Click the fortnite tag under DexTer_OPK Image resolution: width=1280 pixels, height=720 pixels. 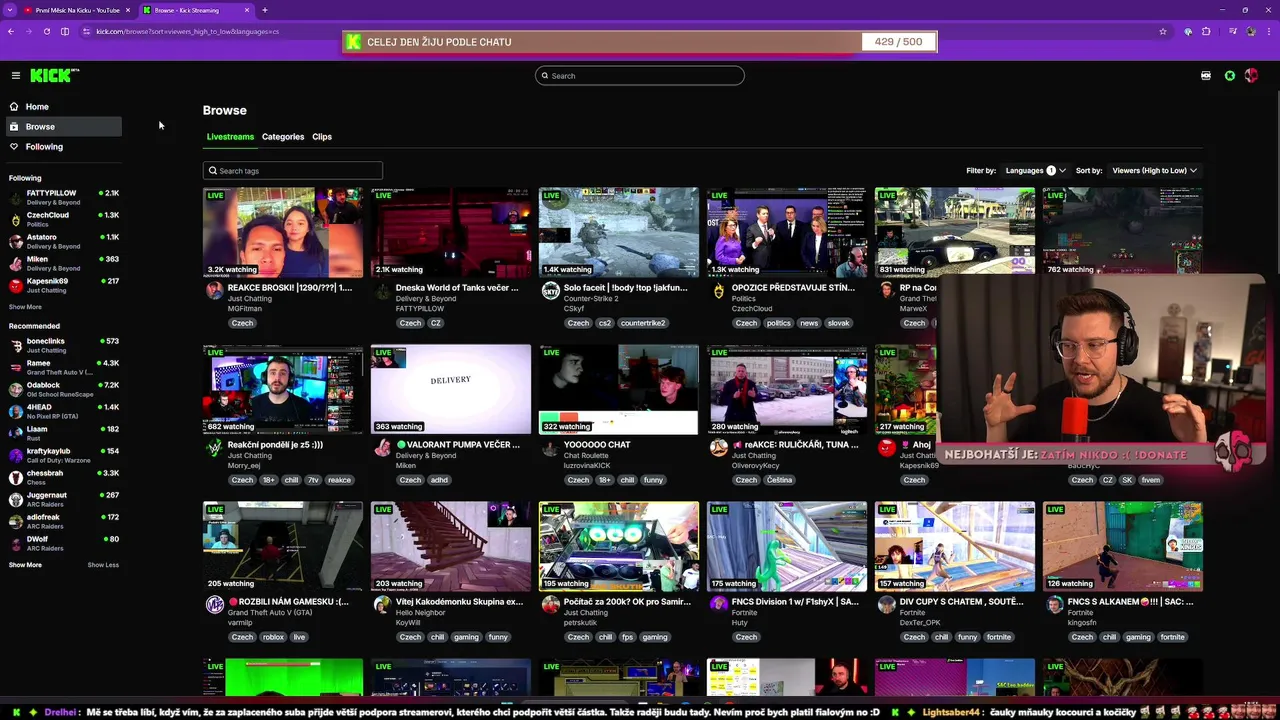pyautogui.click(x=999, y=637)
